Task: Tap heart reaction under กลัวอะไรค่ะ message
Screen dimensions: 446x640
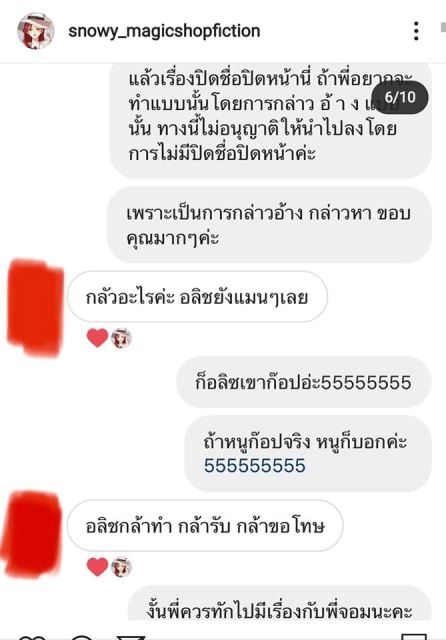Action: (97, 338)
